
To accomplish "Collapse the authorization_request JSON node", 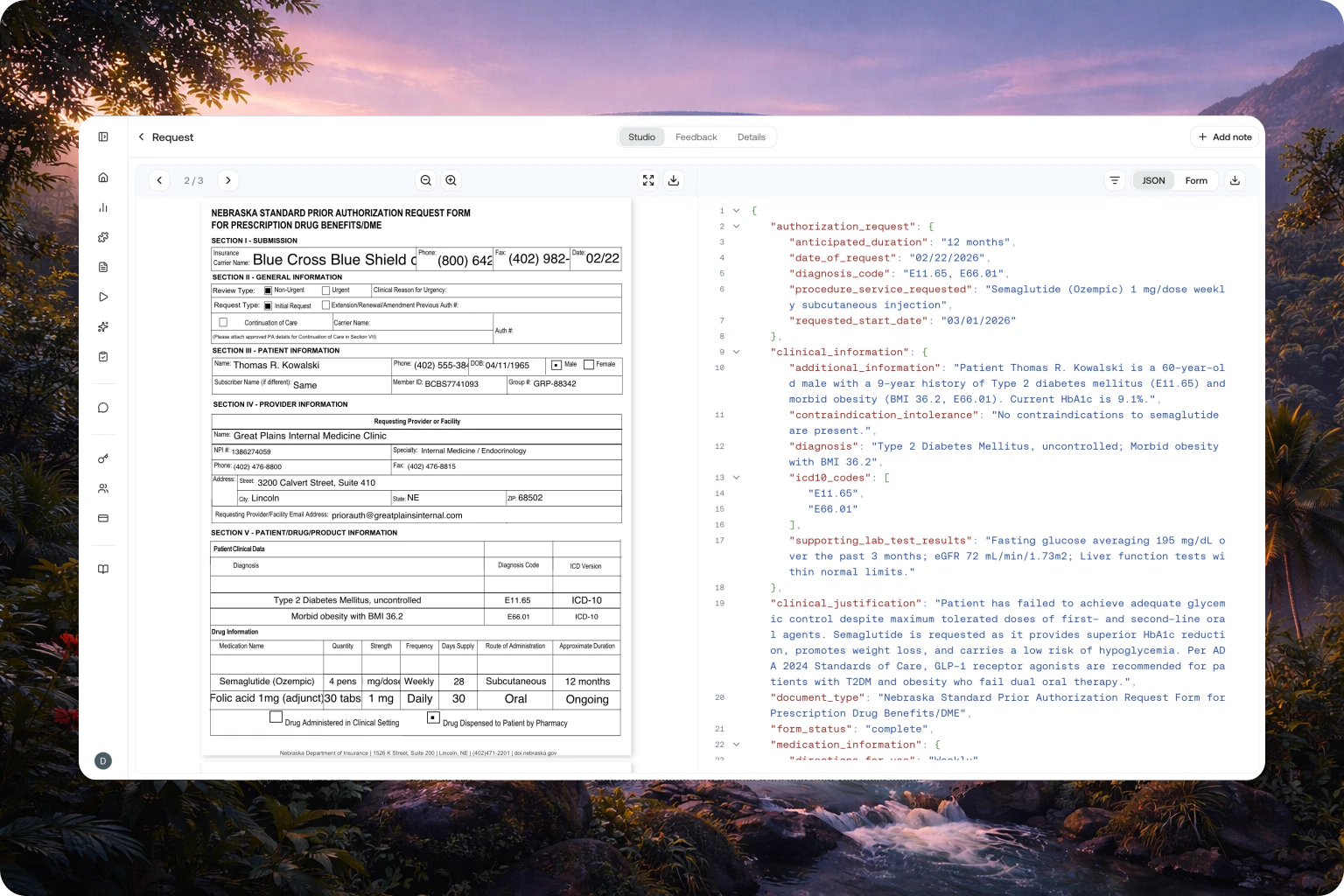I will point(737,227).
